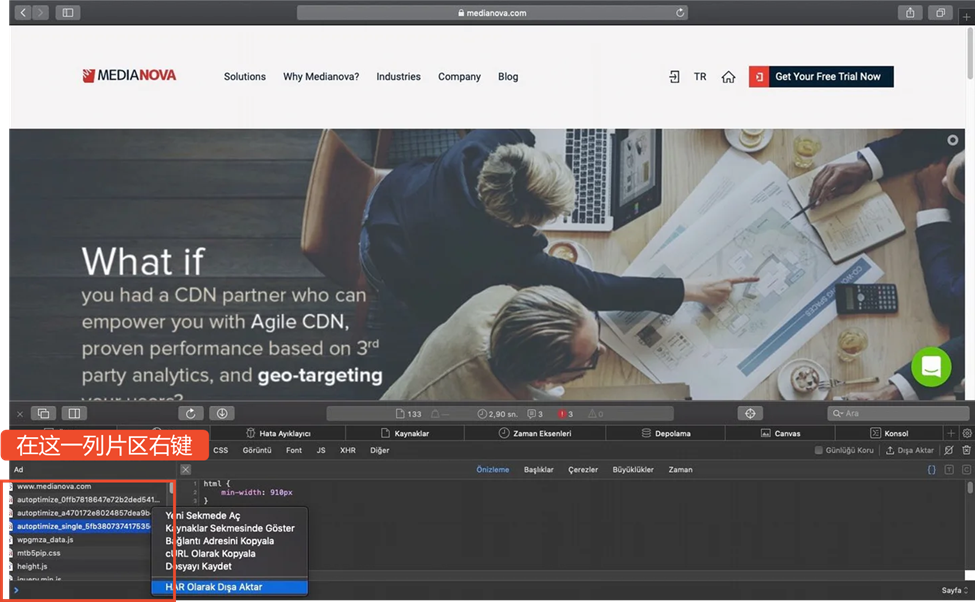Open the Önizleme detail tab
The height and width of the screenshot is (602, 975).
click(492, 470)
